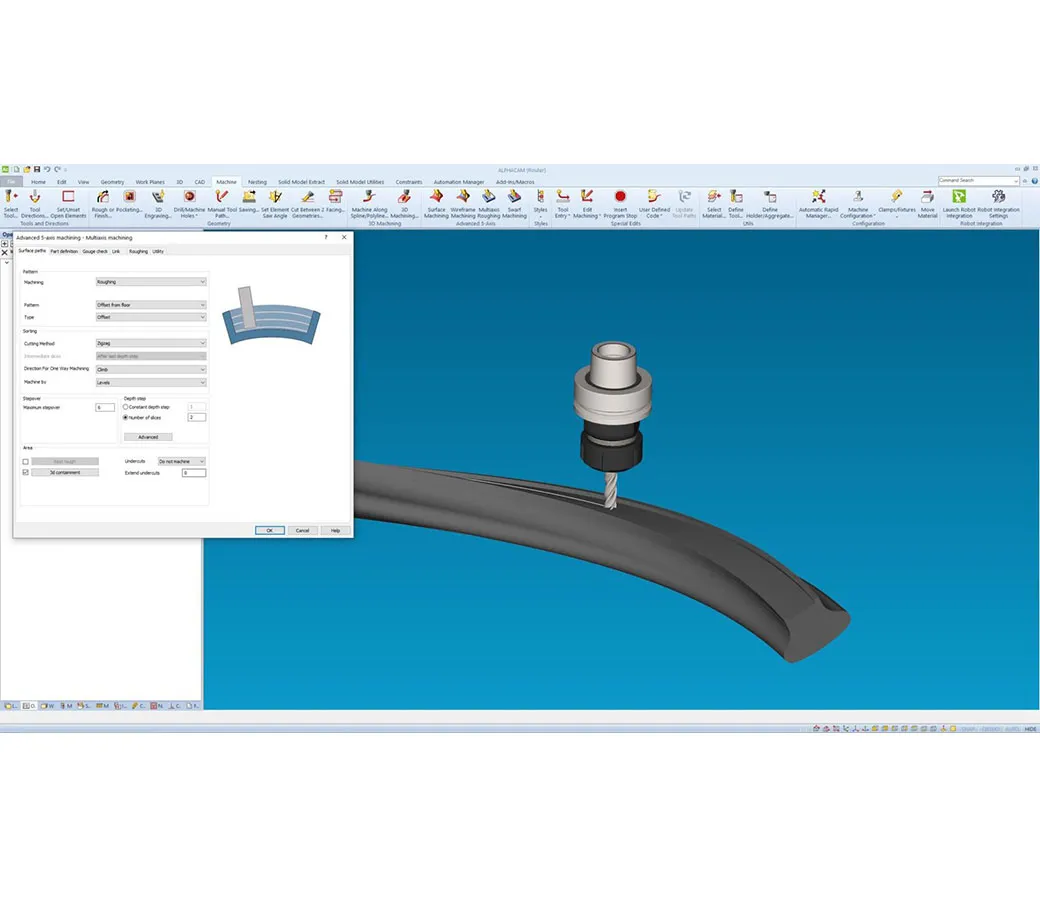
Task: Open the Tool Entry menu
Action: click(562, 203)
